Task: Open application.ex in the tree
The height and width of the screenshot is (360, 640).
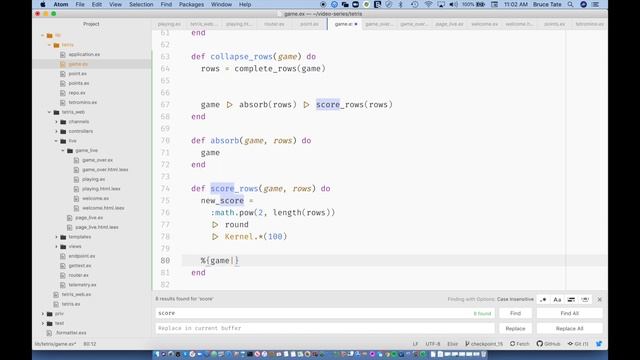Action: tap(84, 54)
